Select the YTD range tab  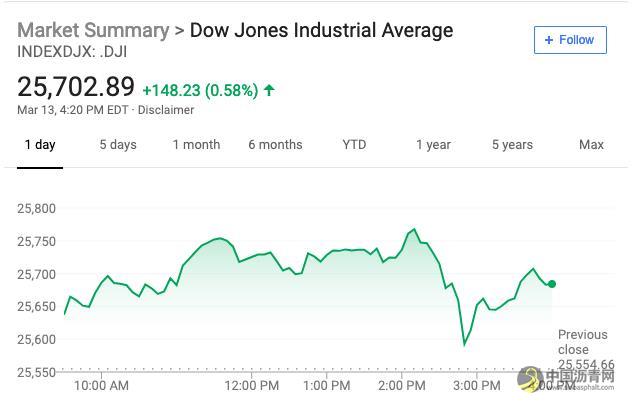pyautogui.click(x=354, y=144)
